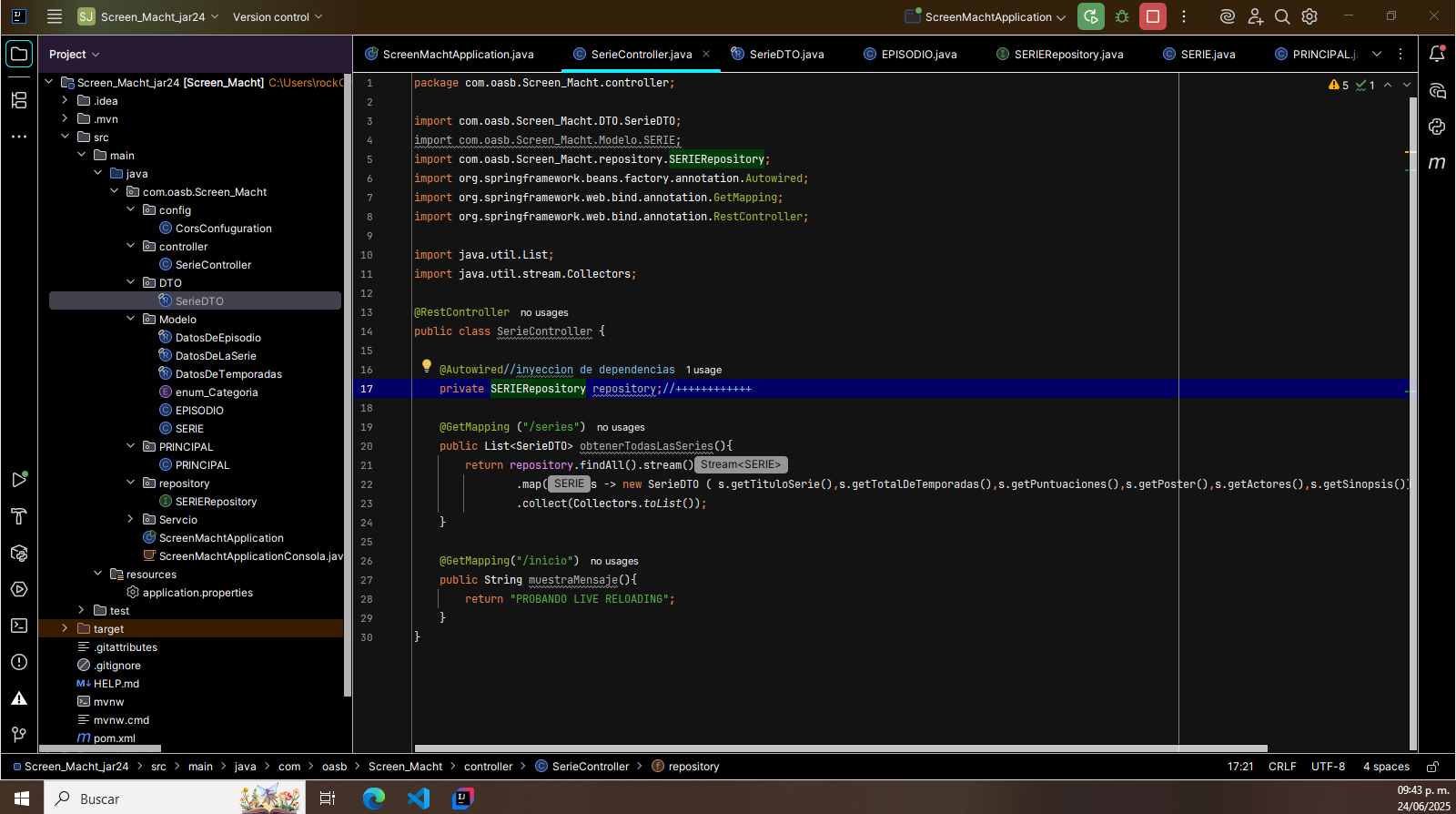The image size is (1456, 814).
Task: Open tab options kebab menu beside editor tabs
Action: point(1400,54)
